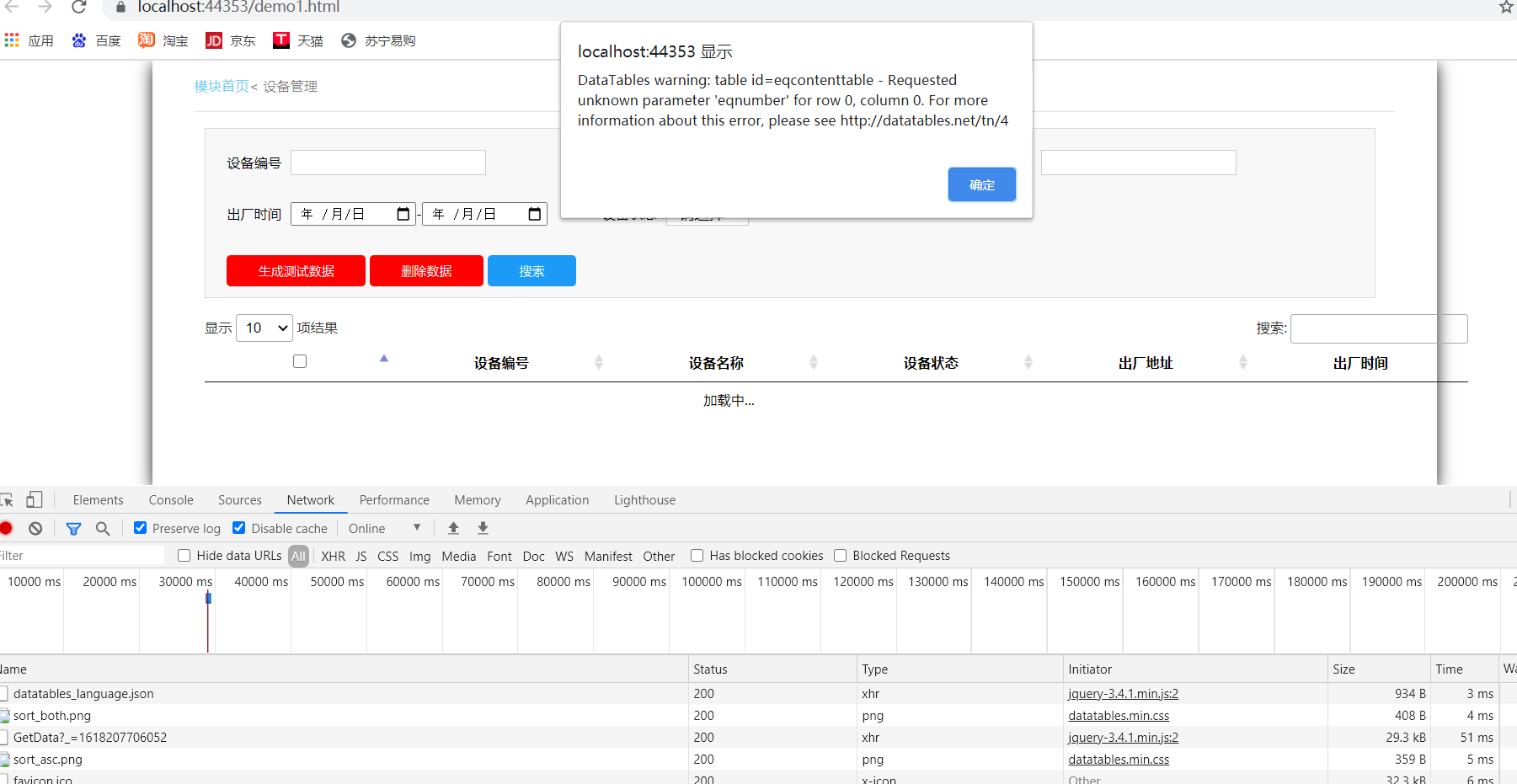This screenshot has width=1517, height=784.
Task: Open calendar picker of first date field
Action: [403, 214]
